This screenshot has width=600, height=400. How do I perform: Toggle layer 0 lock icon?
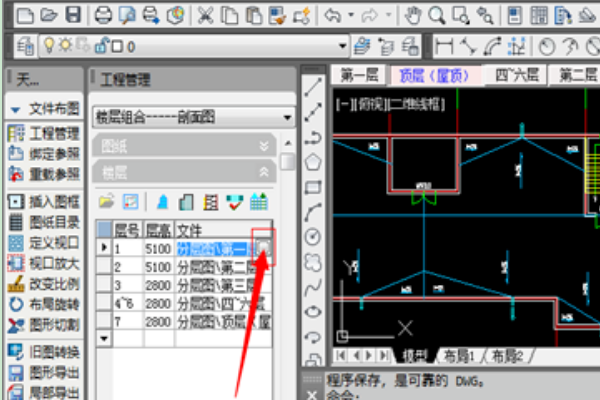click(x=102, y=45)
